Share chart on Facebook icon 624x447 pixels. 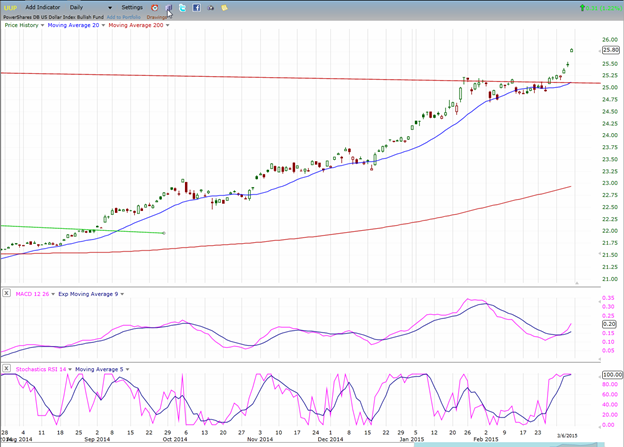tap(197, 7)
